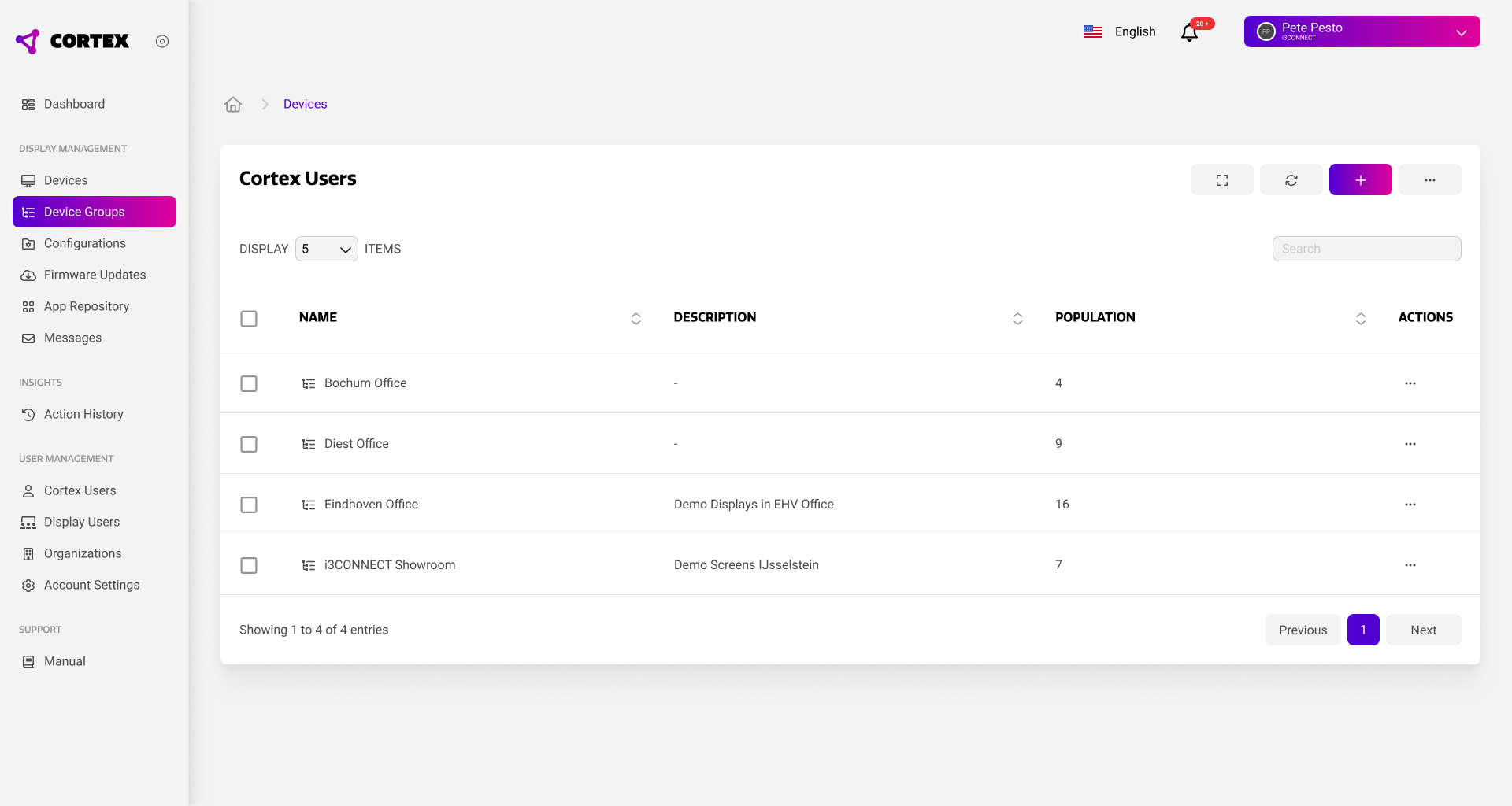
Task: Click the Devices breadcrumb link
Action: (305, 105)
